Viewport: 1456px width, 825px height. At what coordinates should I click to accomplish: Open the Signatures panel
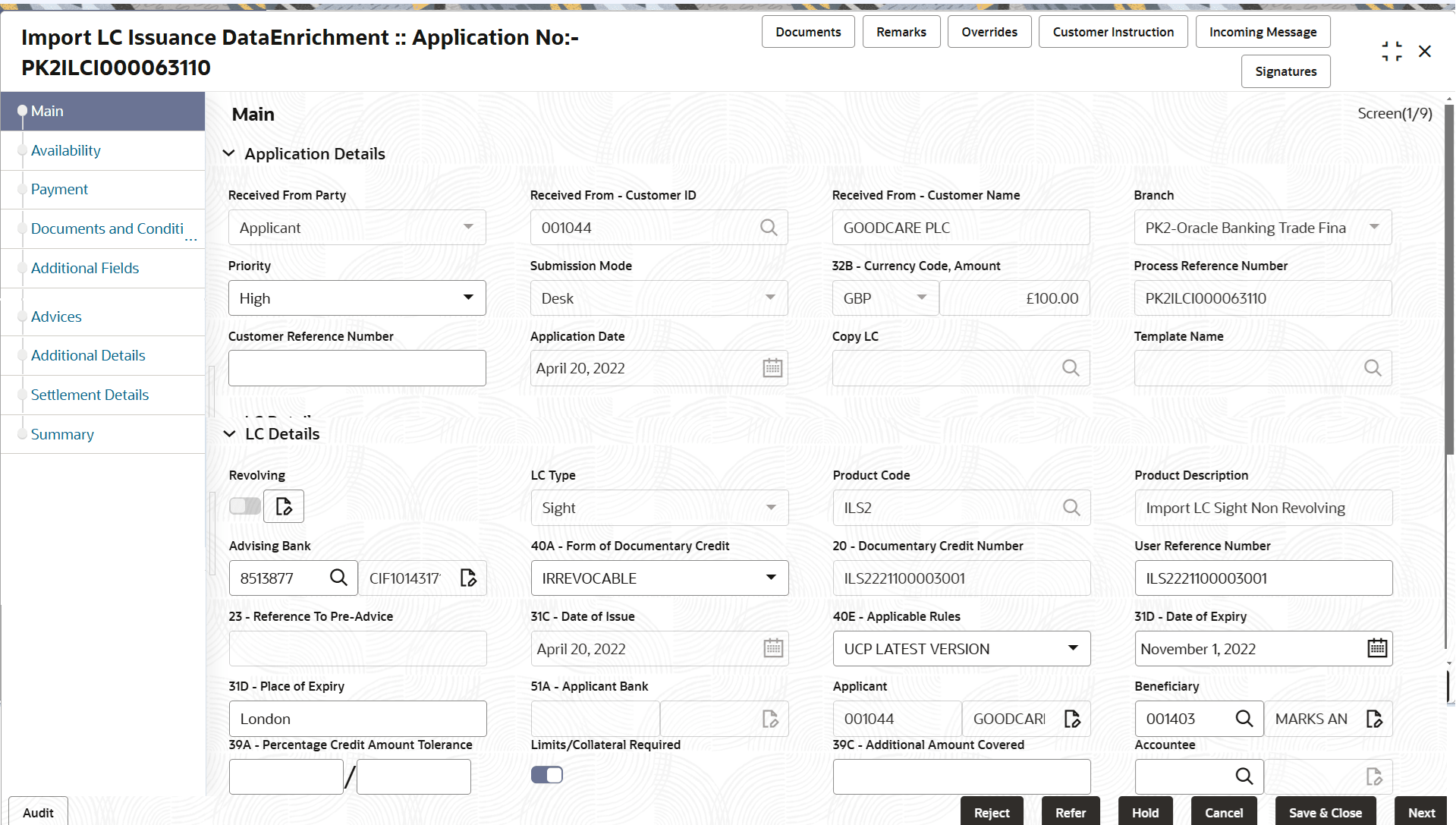[1285, 71]
